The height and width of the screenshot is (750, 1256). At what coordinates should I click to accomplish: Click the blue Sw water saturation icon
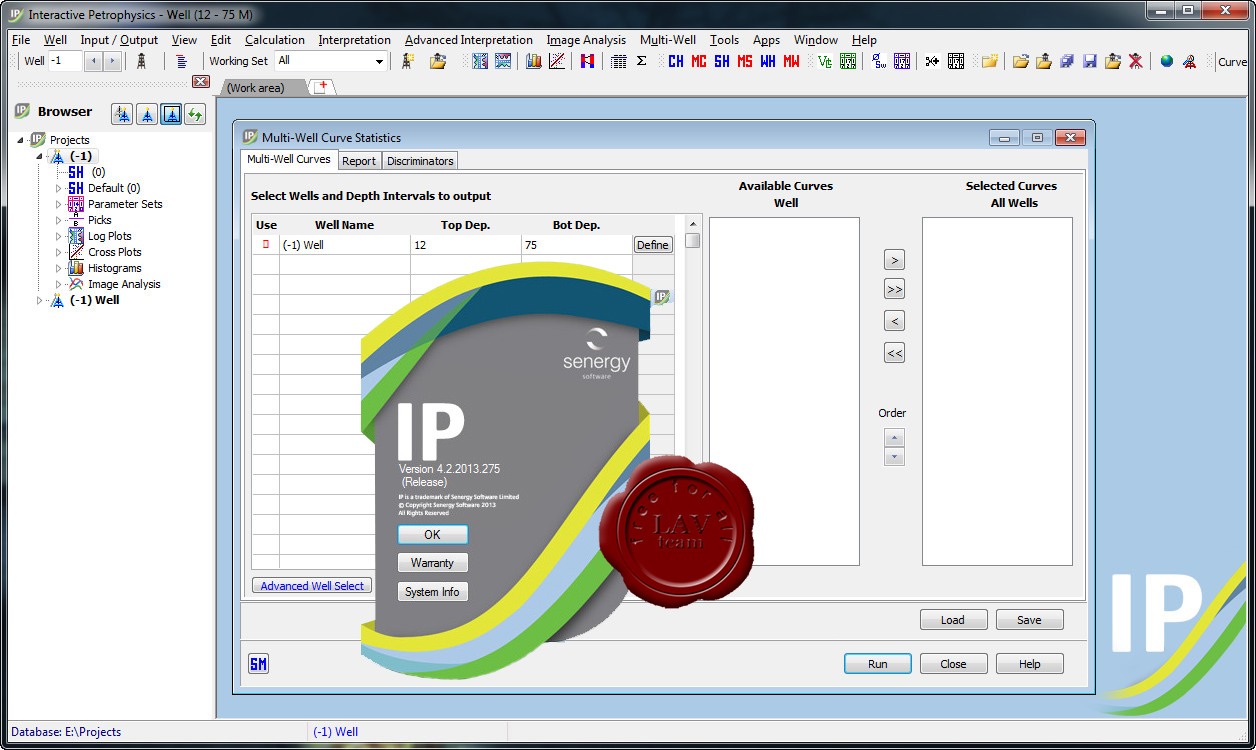(879, 61)
